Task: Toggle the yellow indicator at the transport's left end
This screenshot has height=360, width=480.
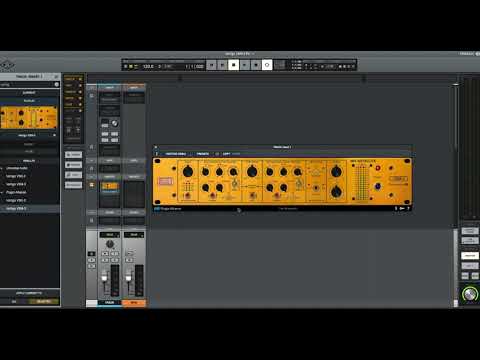Action: (x=131, y=66)
